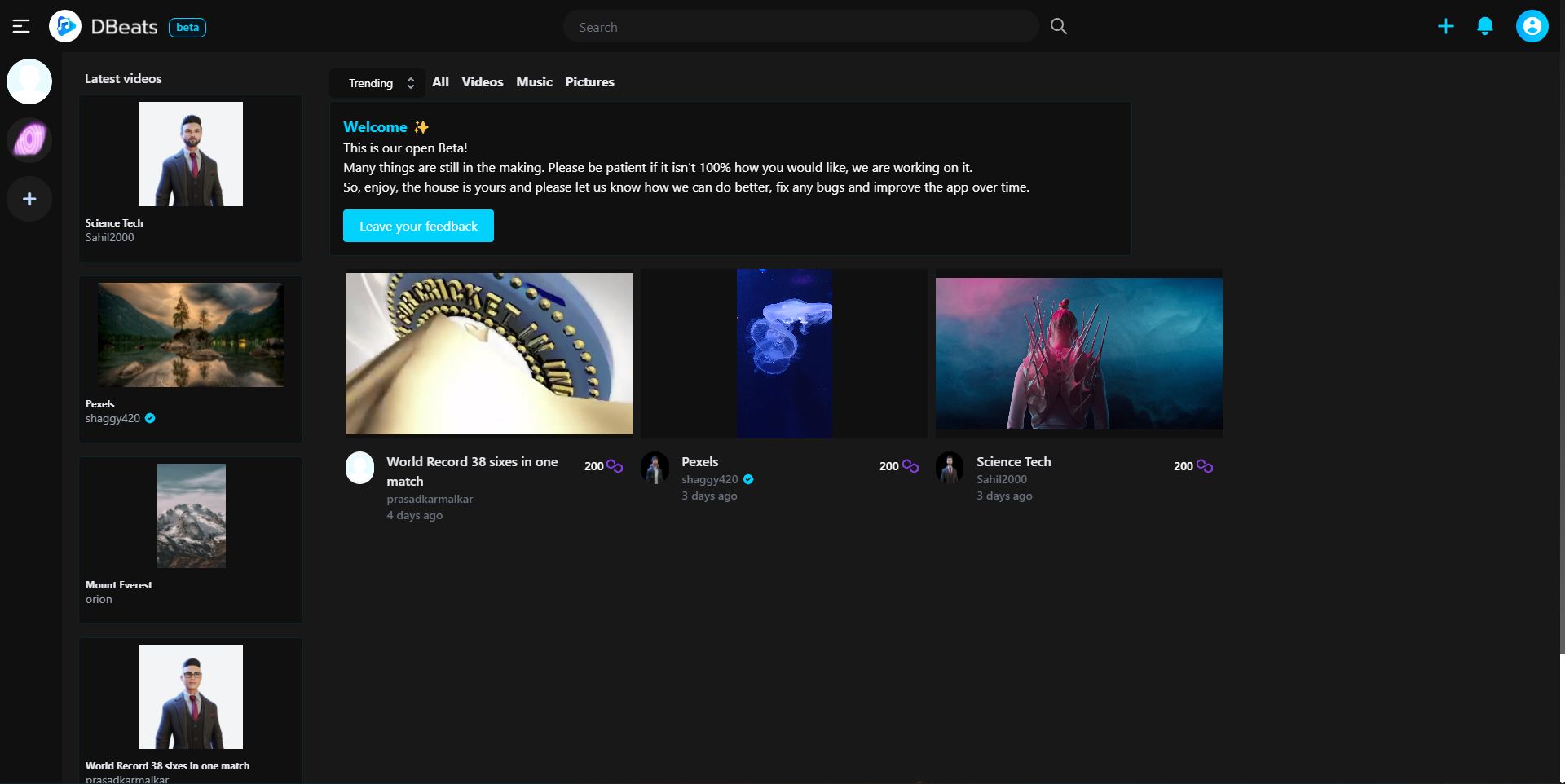This screenshot has height=784, width=1565.
Task: Select the Pictures filter tab
Action: 589,82
